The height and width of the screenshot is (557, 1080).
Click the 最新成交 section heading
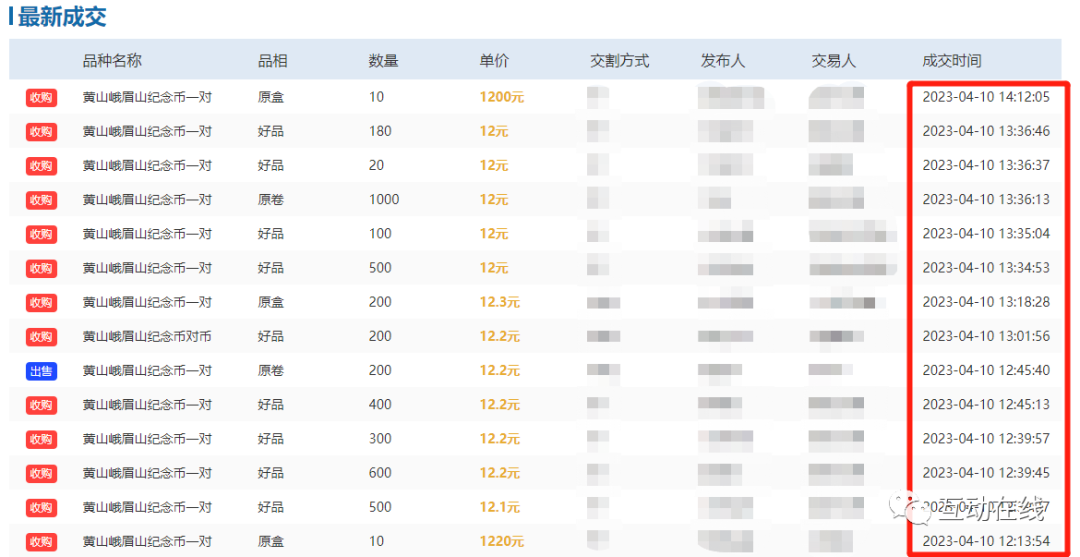pyautogui.click(x=61, y=17)
